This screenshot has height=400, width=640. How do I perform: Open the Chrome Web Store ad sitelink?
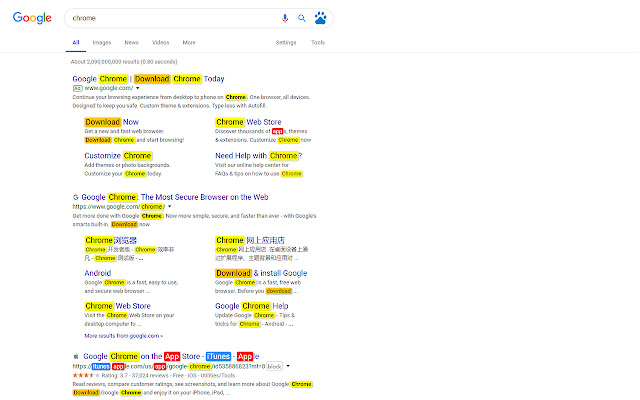[248, 122]
